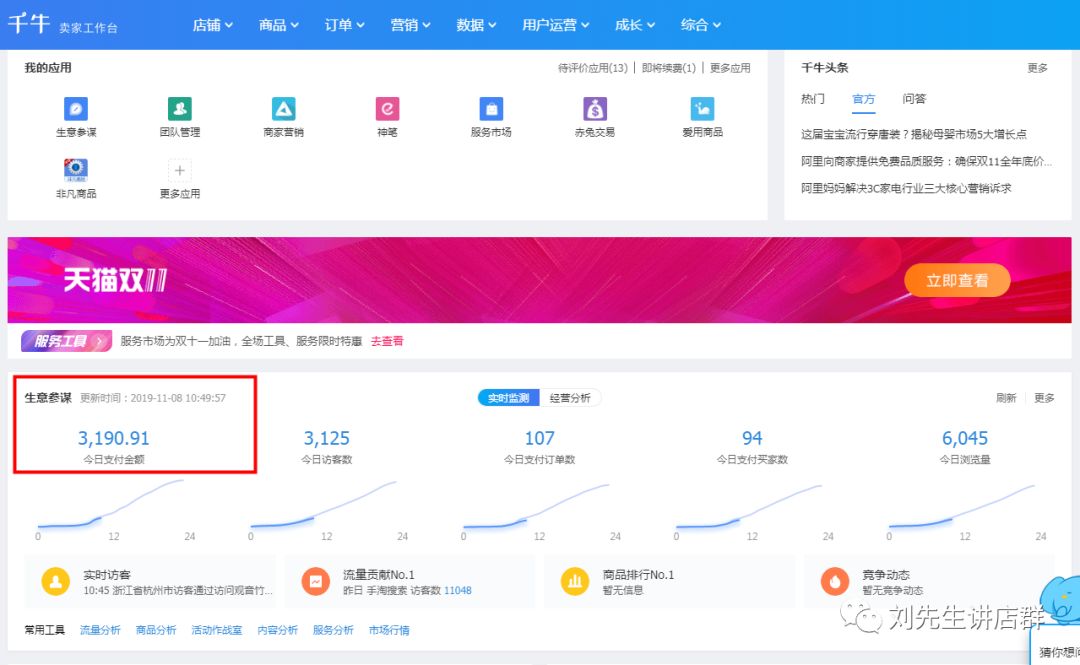Click today's paying buyers value 94
Viewport: 1080px width, 665px height.
[x=752, y=438]
